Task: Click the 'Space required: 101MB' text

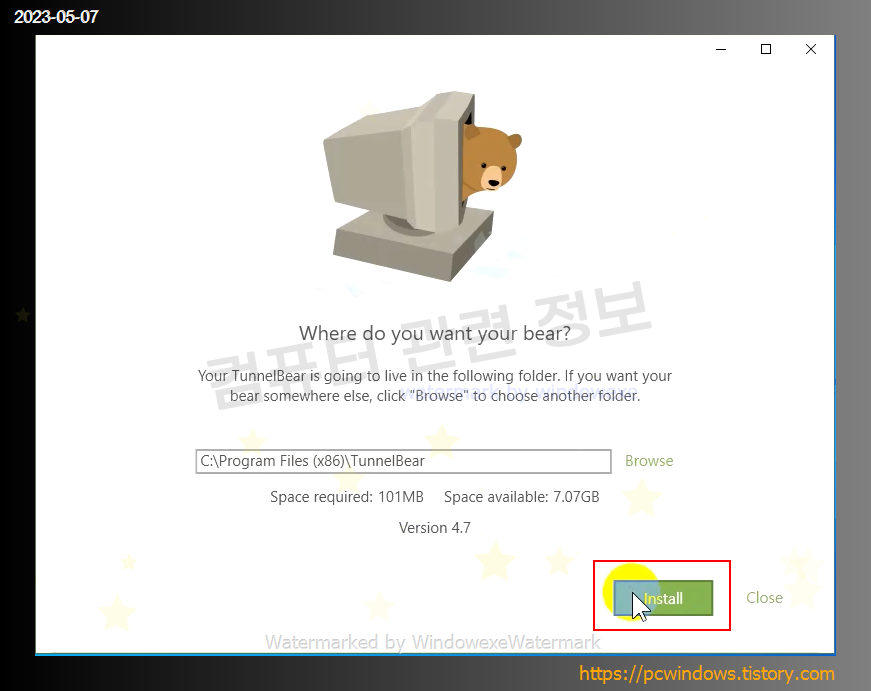Action: [x=347, y=497]
